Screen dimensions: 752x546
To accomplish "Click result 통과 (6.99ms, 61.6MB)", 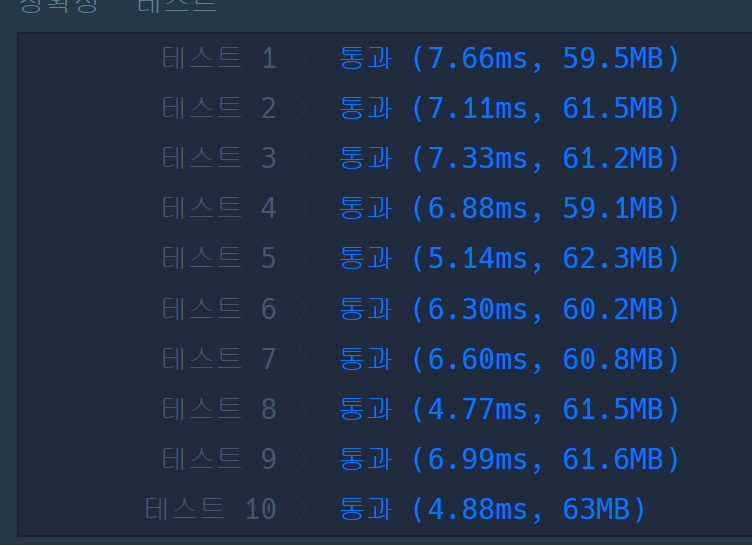I will (x=509, y=459).
